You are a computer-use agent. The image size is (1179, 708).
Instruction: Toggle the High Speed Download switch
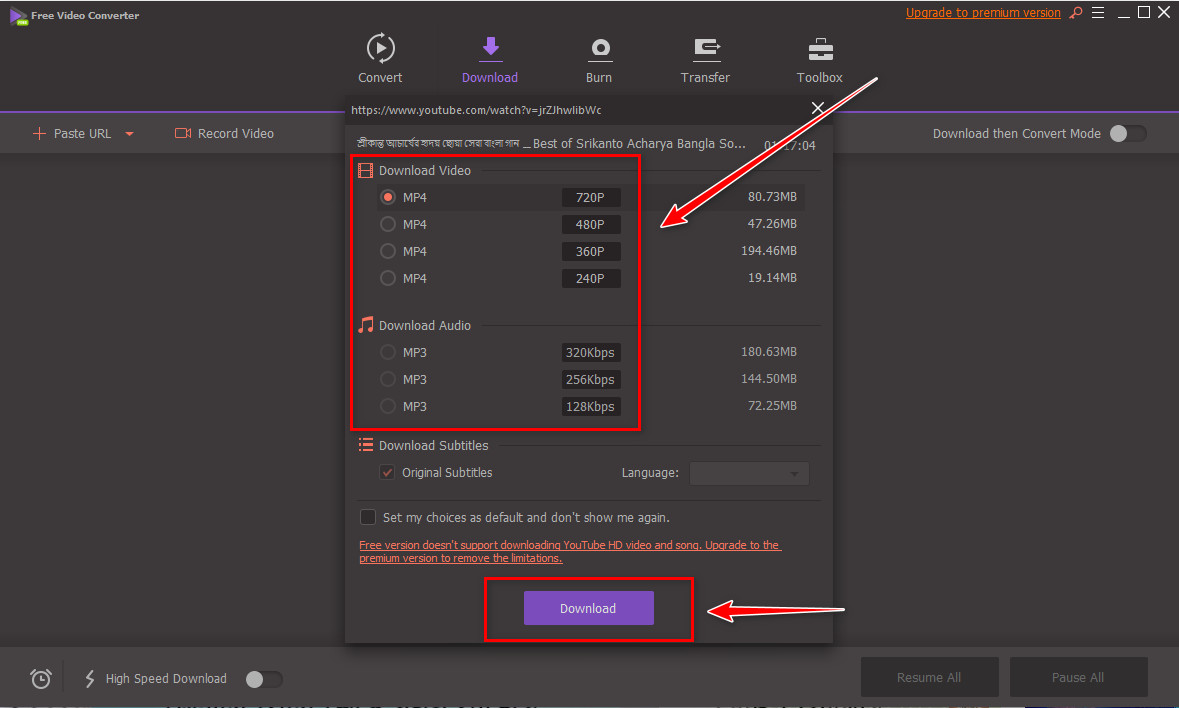(264, 679)
